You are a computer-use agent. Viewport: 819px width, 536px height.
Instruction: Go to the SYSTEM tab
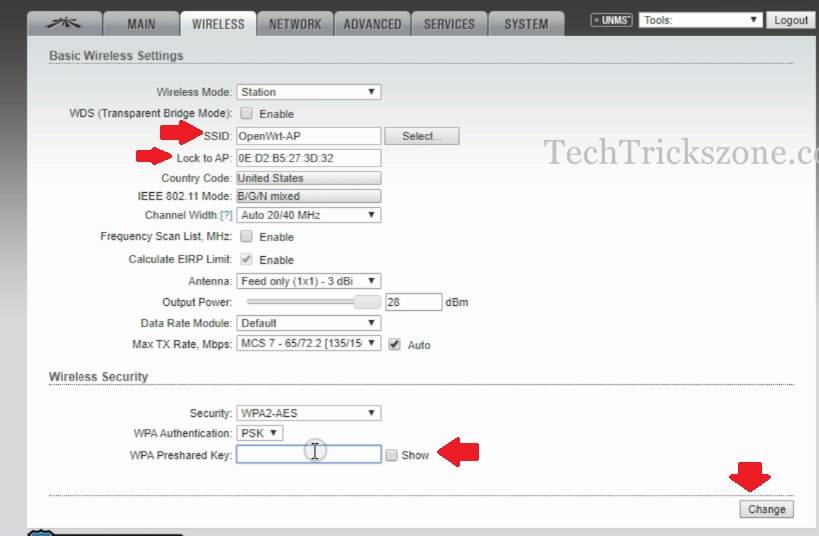pyautogui.click(x=525, y=24)
